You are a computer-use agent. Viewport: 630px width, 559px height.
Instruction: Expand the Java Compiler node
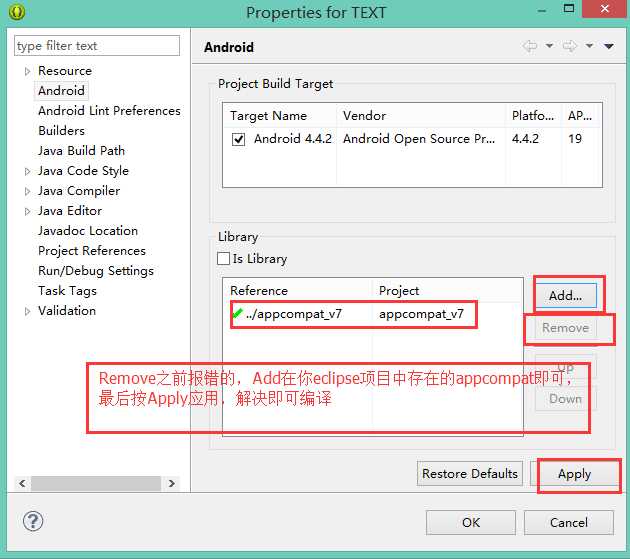point(27,191)
